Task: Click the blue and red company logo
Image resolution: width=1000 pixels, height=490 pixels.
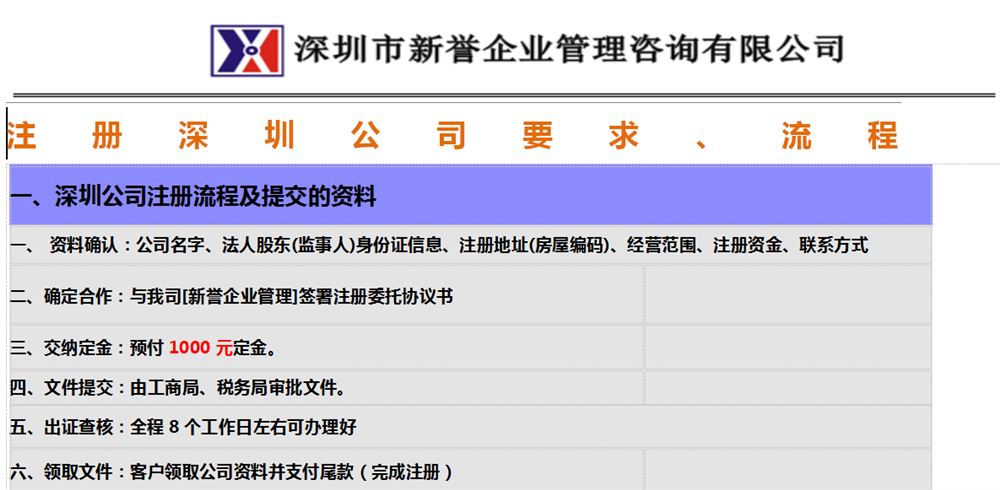Action: click(x=247, y=50)
